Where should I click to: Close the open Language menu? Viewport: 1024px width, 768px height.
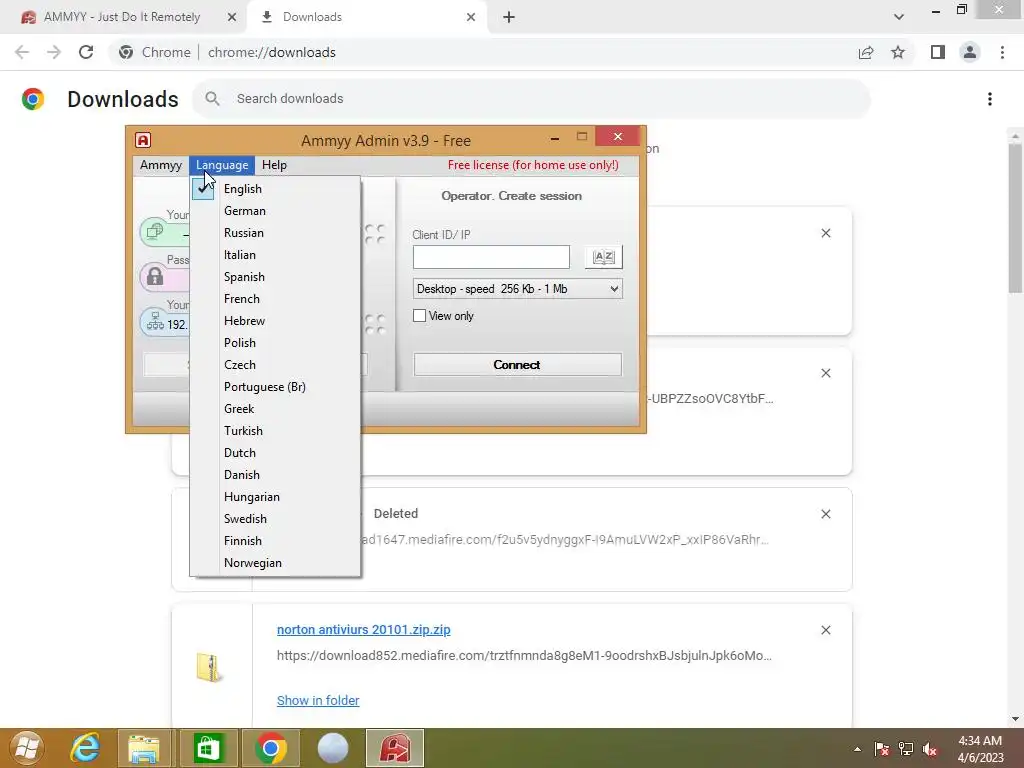click(222, 165)
